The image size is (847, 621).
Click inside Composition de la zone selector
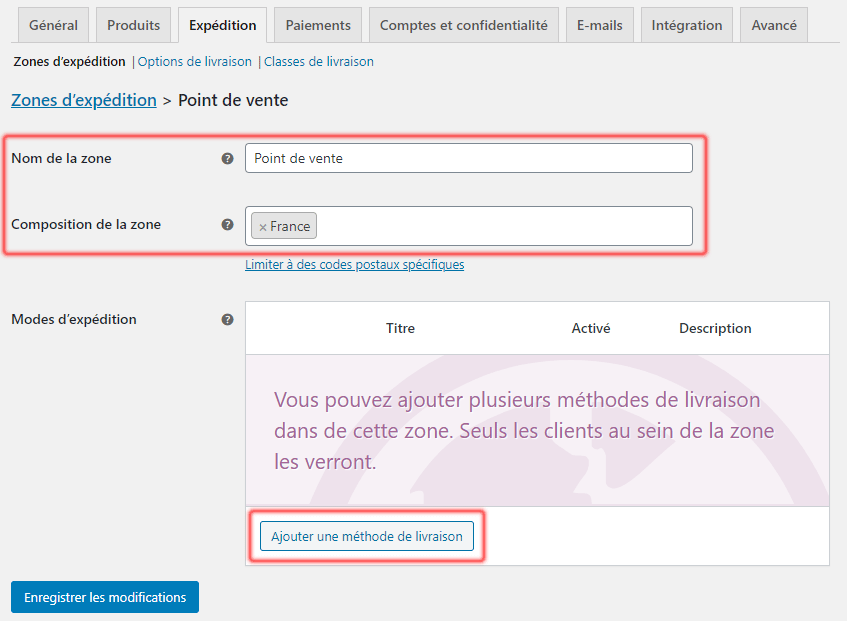point(469,226)
